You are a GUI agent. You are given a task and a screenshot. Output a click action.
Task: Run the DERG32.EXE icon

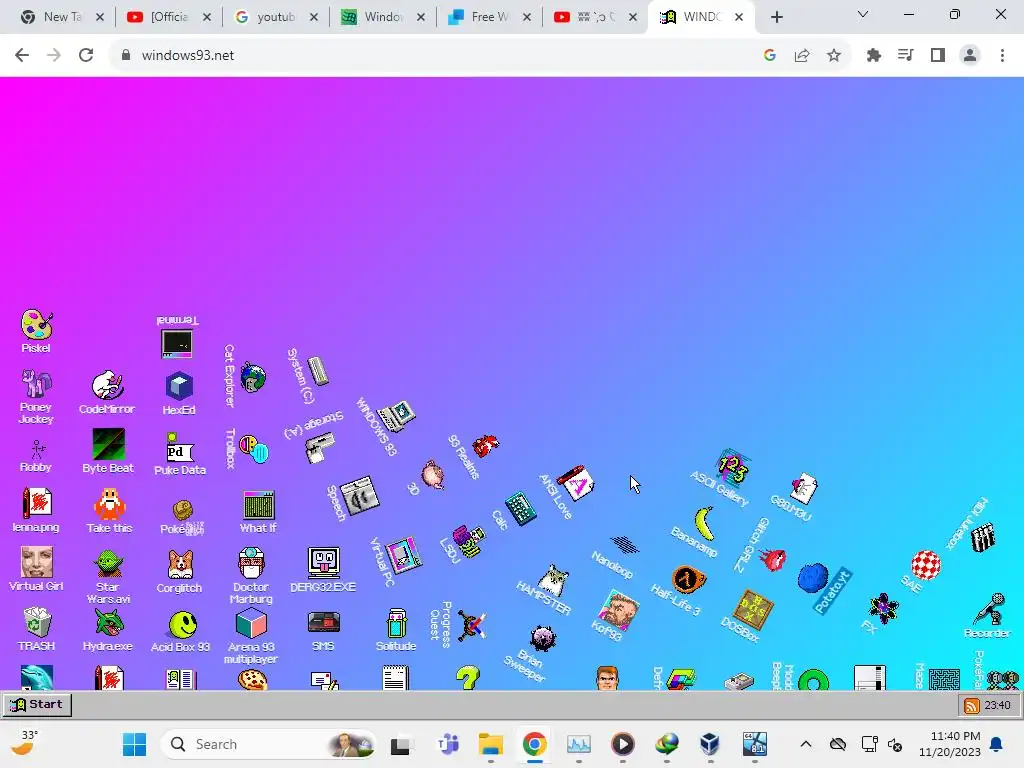tap(324, 562)
